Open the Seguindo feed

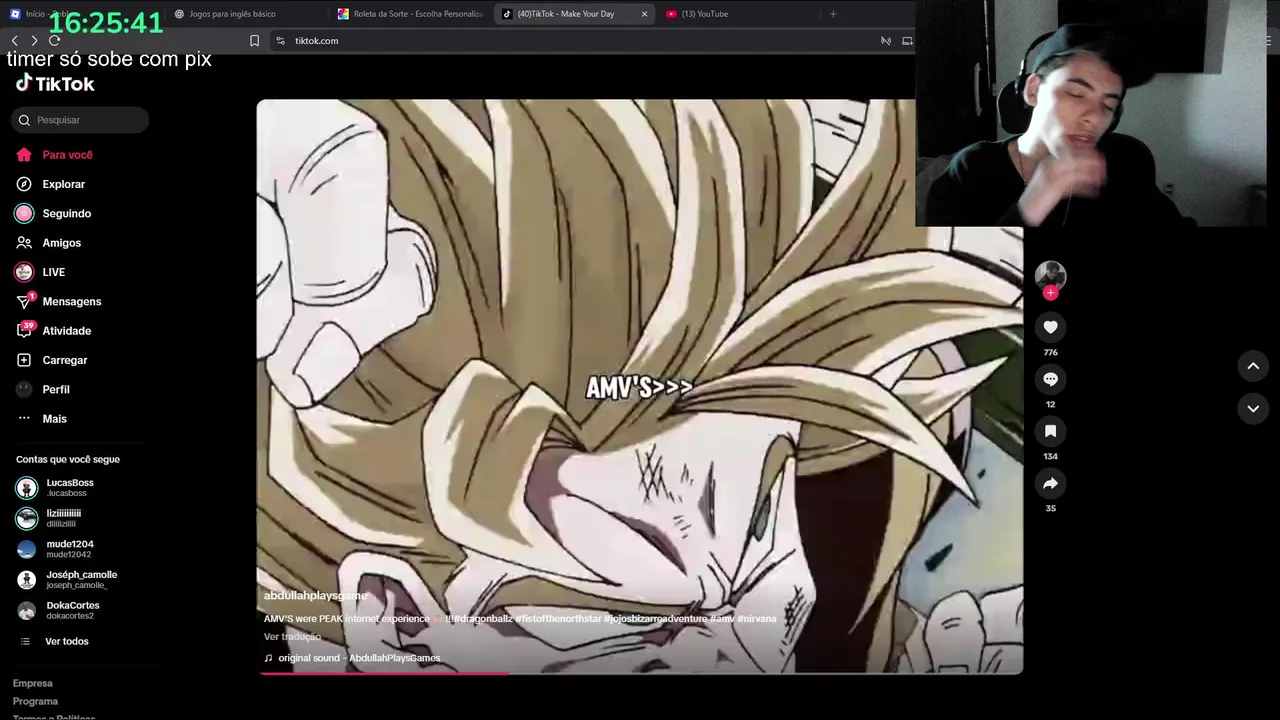point(53,213)
